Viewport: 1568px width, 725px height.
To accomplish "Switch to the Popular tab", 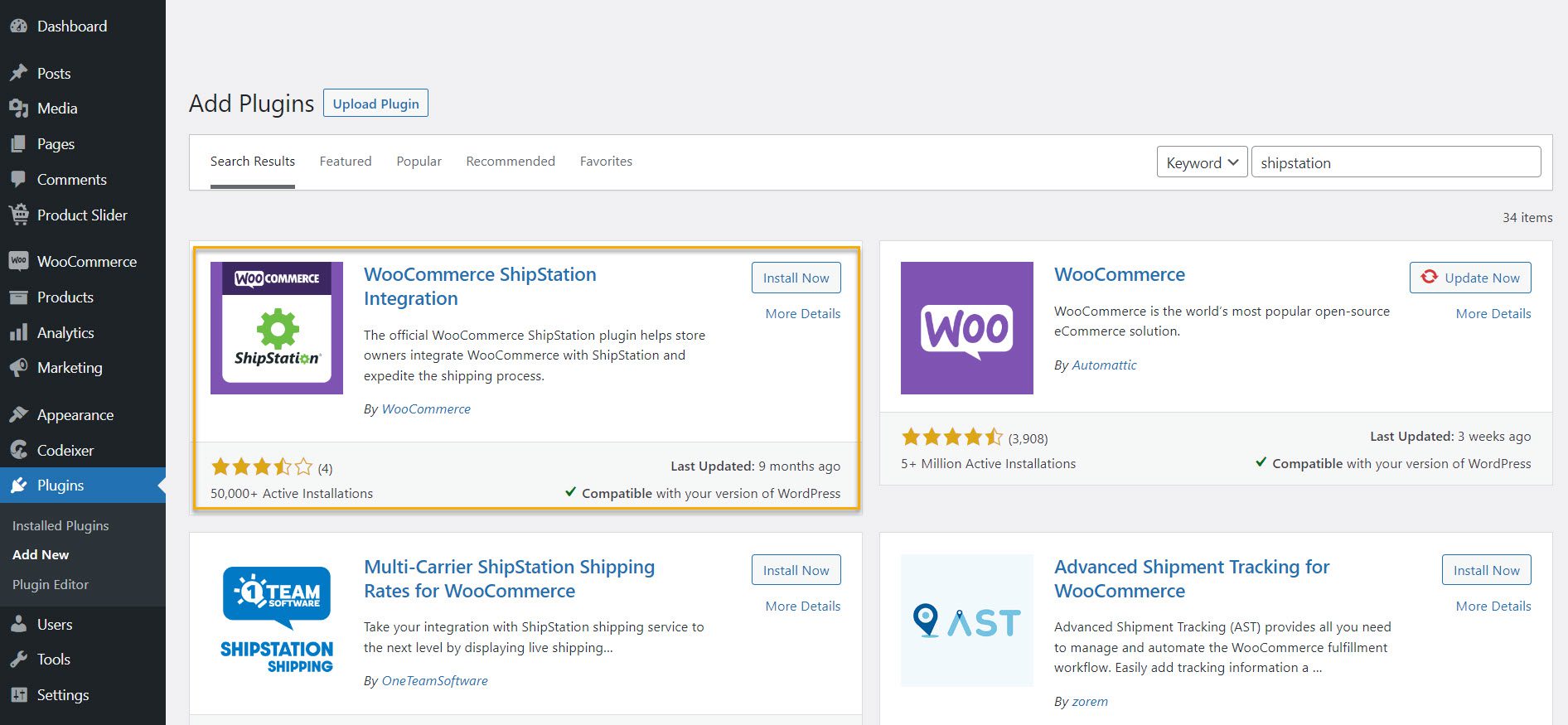I will pos(419,162).
